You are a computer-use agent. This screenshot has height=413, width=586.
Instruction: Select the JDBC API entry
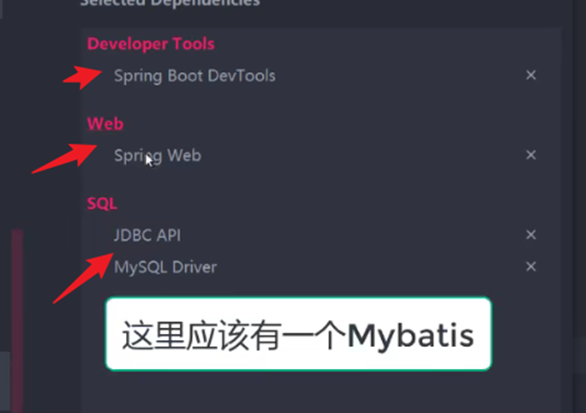[x=147, y=235]
